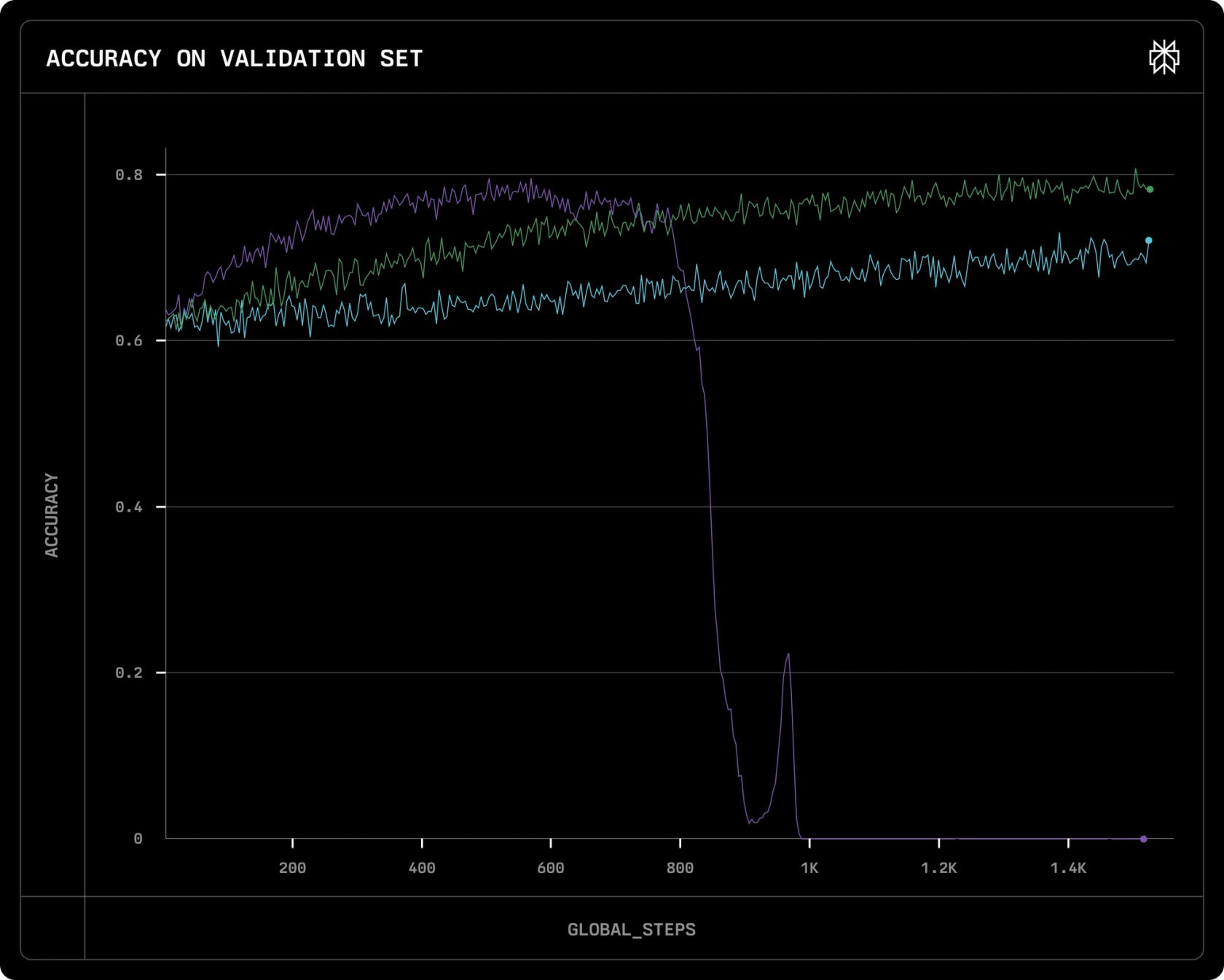This screenshot has width=1224, height=980.
Task: Click the 0.6 y-axis tick label
Action: coord(129,341)
